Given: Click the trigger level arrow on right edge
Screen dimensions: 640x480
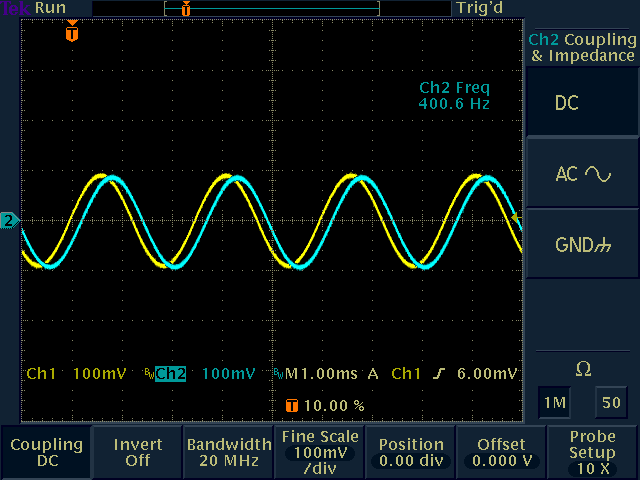Looking at the screenshot, I should [516, 217].
